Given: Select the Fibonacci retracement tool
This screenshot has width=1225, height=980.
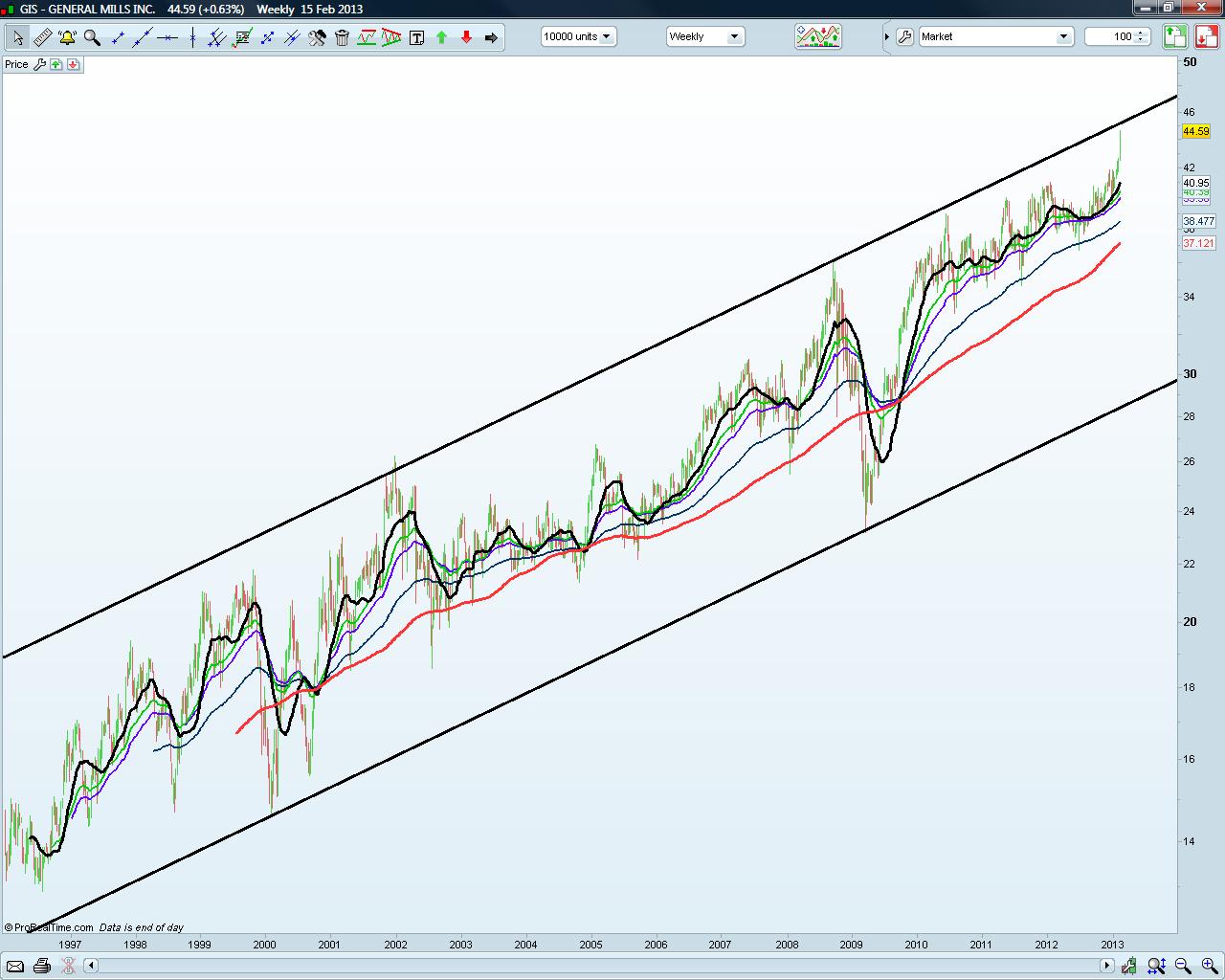Looking at the screenshot, I should coord(242,37).
